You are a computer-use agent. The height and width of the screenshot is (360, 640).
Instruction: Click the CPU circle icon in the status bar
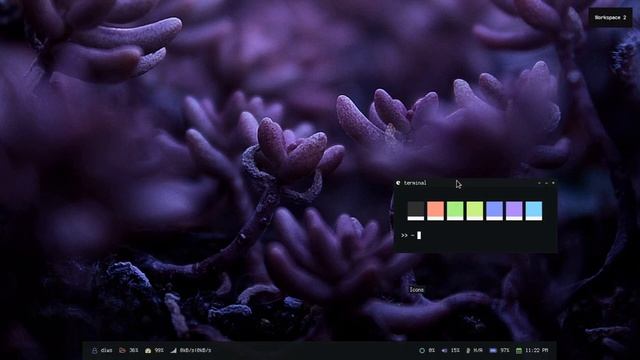pyautogui.click(x=422, y=350)
